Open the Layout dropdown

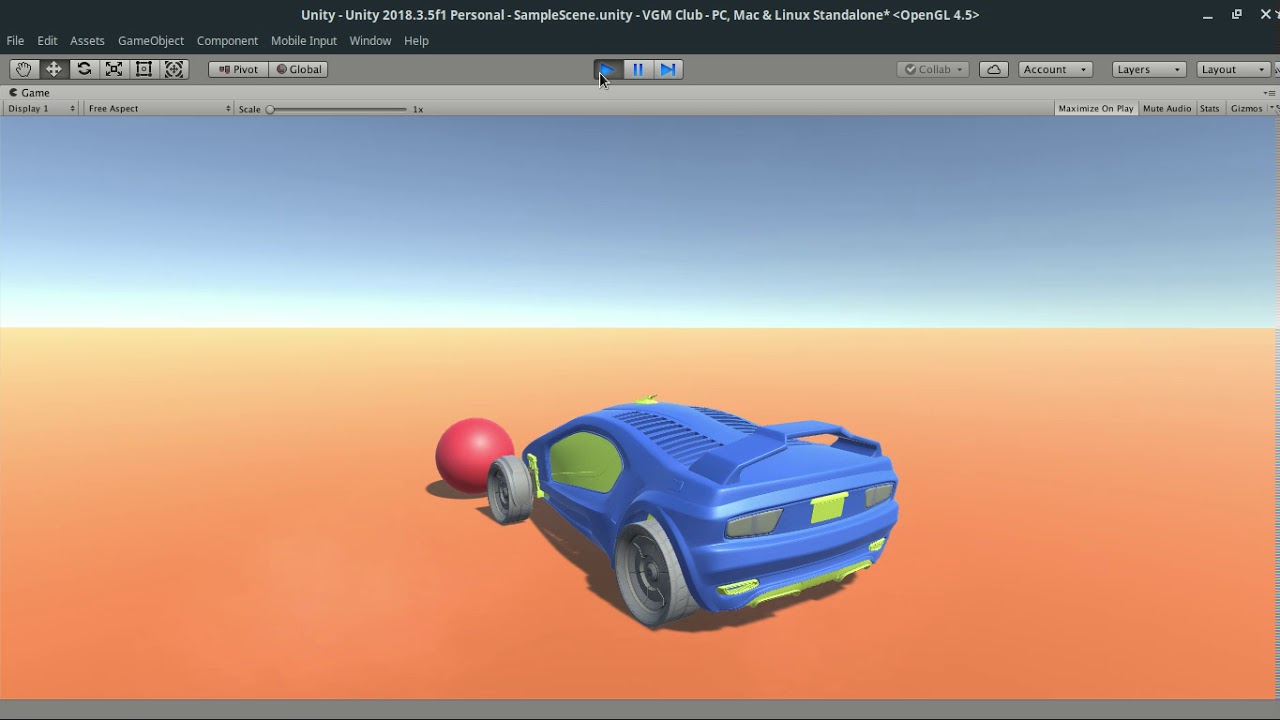1234,69
